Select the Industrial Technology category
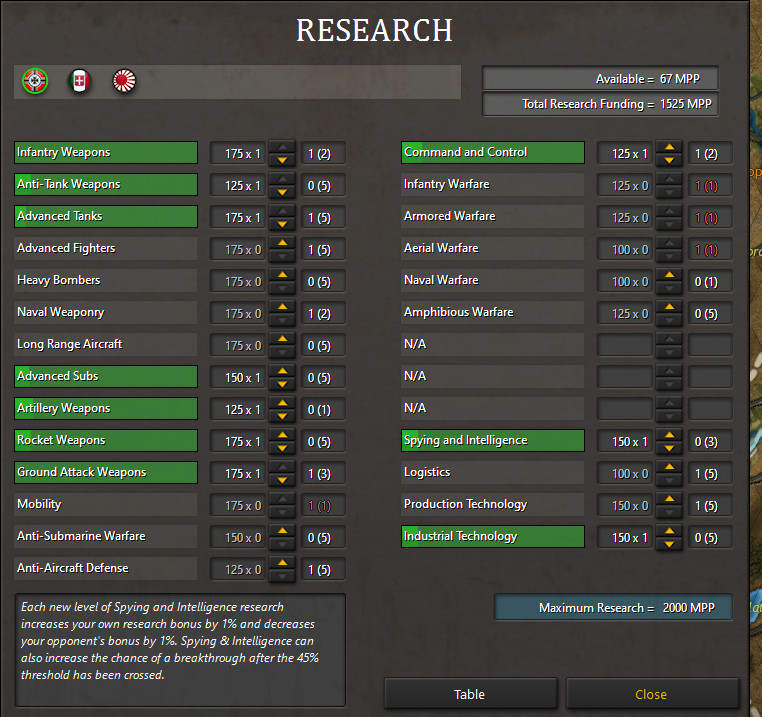The image size is (762, 717). pyautogui.click(x=493, y=537)
